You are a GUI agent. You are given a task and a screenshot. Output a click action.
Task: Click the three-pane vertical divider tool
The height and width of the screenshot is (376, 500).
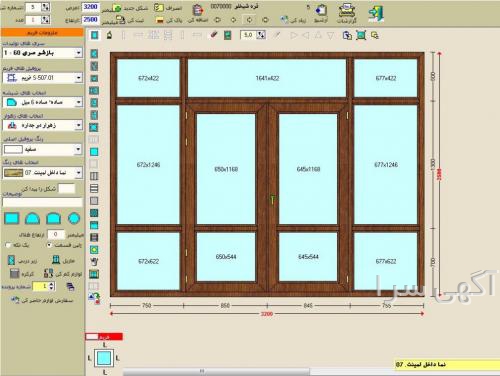tap(94, 176)
